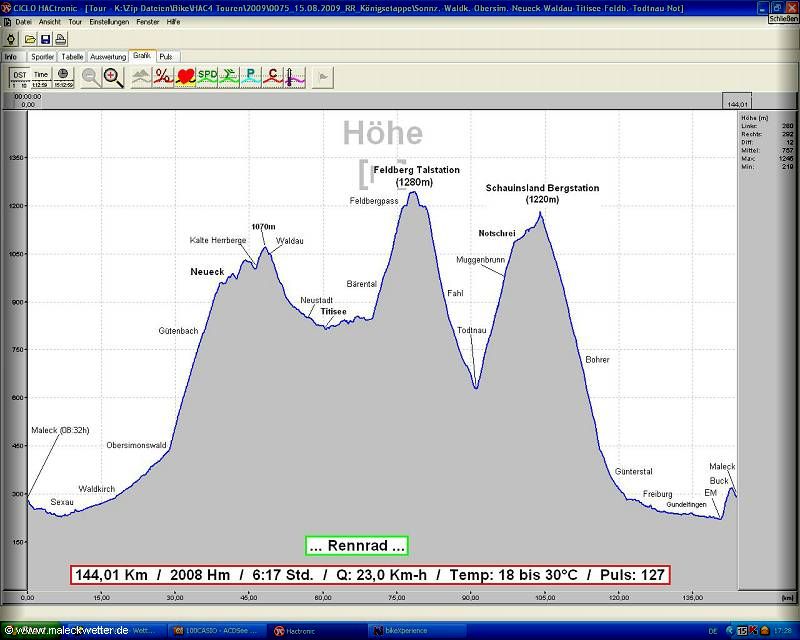This screenshot has height=640, width=800.
Task: Open the Datei menu
Action: point(23,21)
